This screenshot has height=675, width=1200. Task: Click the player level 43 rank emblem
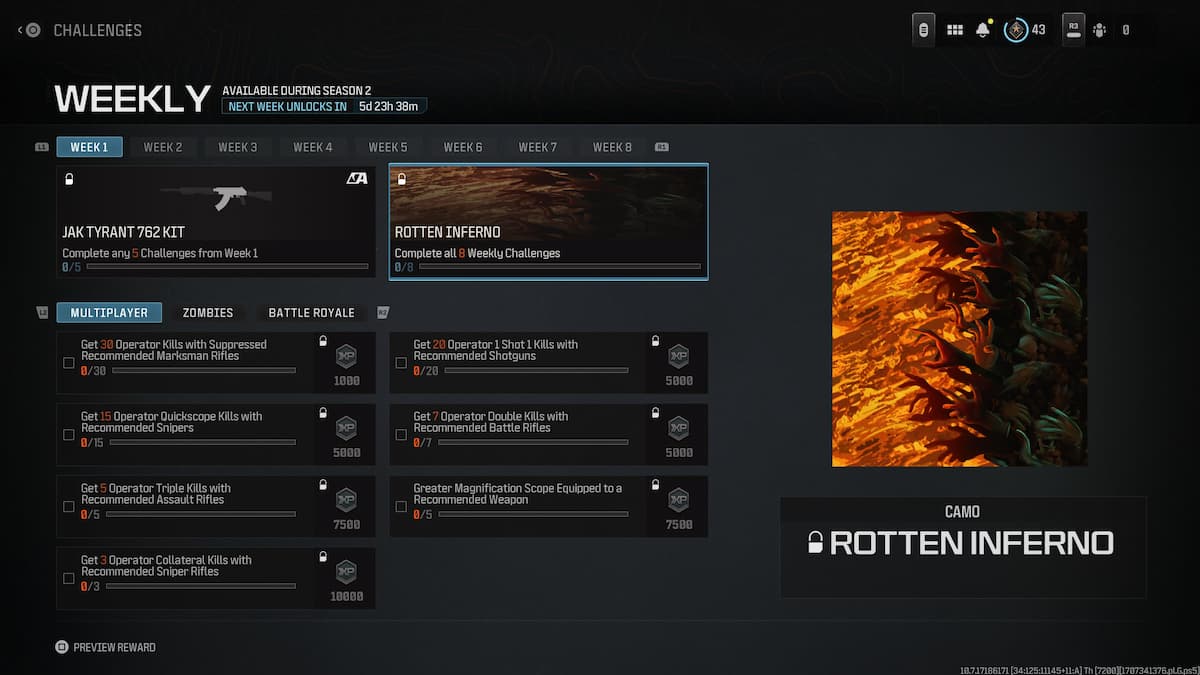(x=1015, y=30)
